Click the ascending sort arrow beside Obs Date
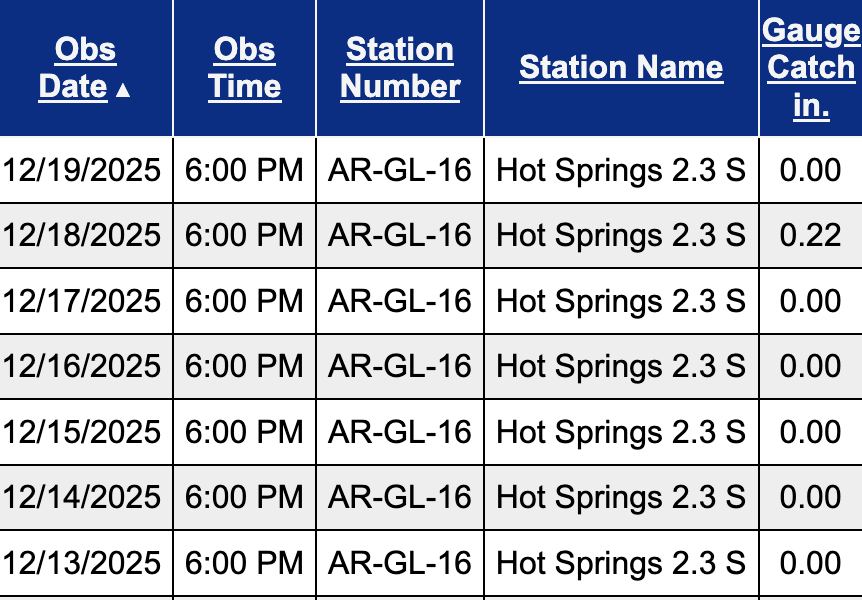862x600 pixels. point(123,90)
